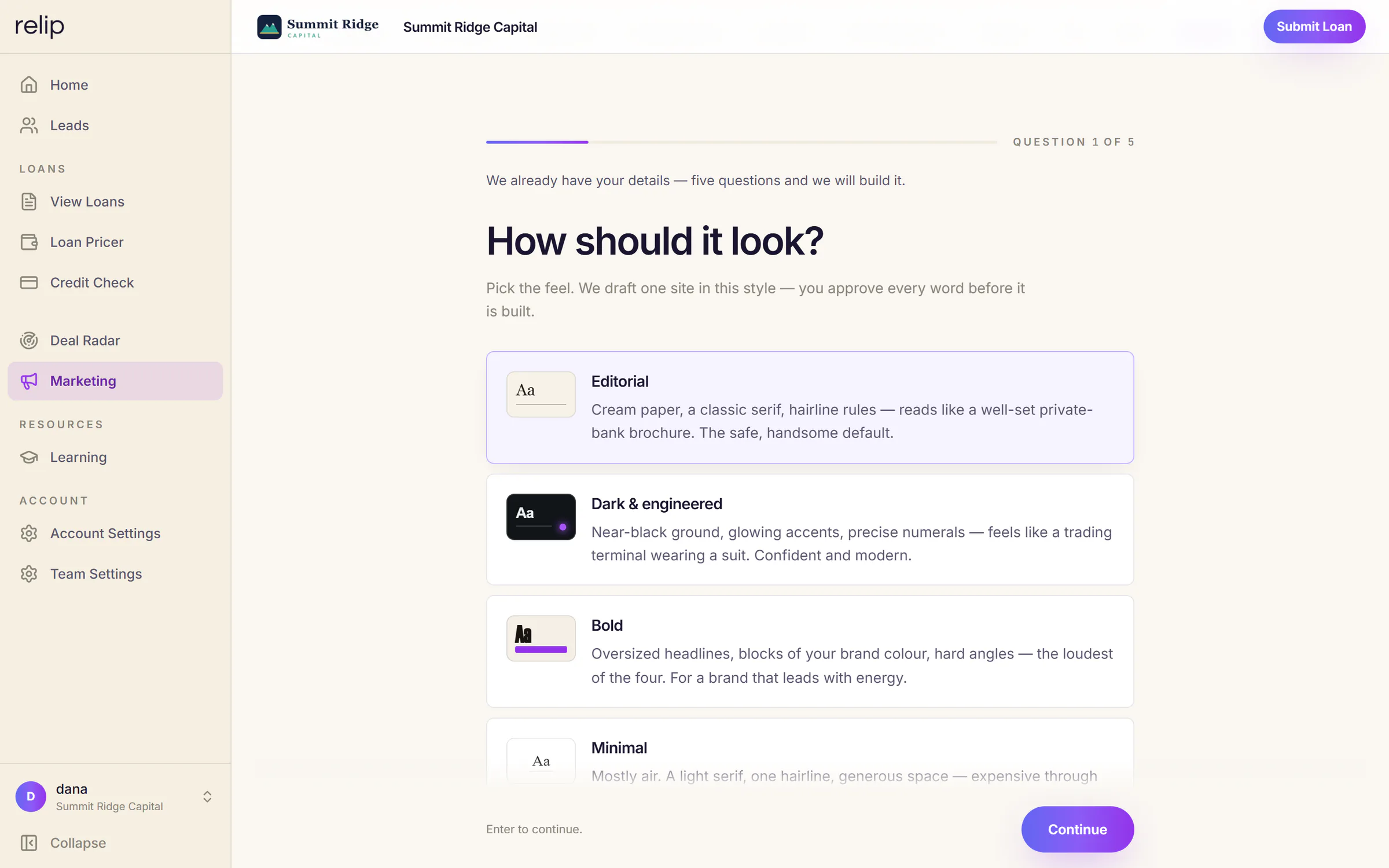Screen dimensions: 1389x868
Task: Open Team Settings from the sidebar
Action: (x=115, y=573)
